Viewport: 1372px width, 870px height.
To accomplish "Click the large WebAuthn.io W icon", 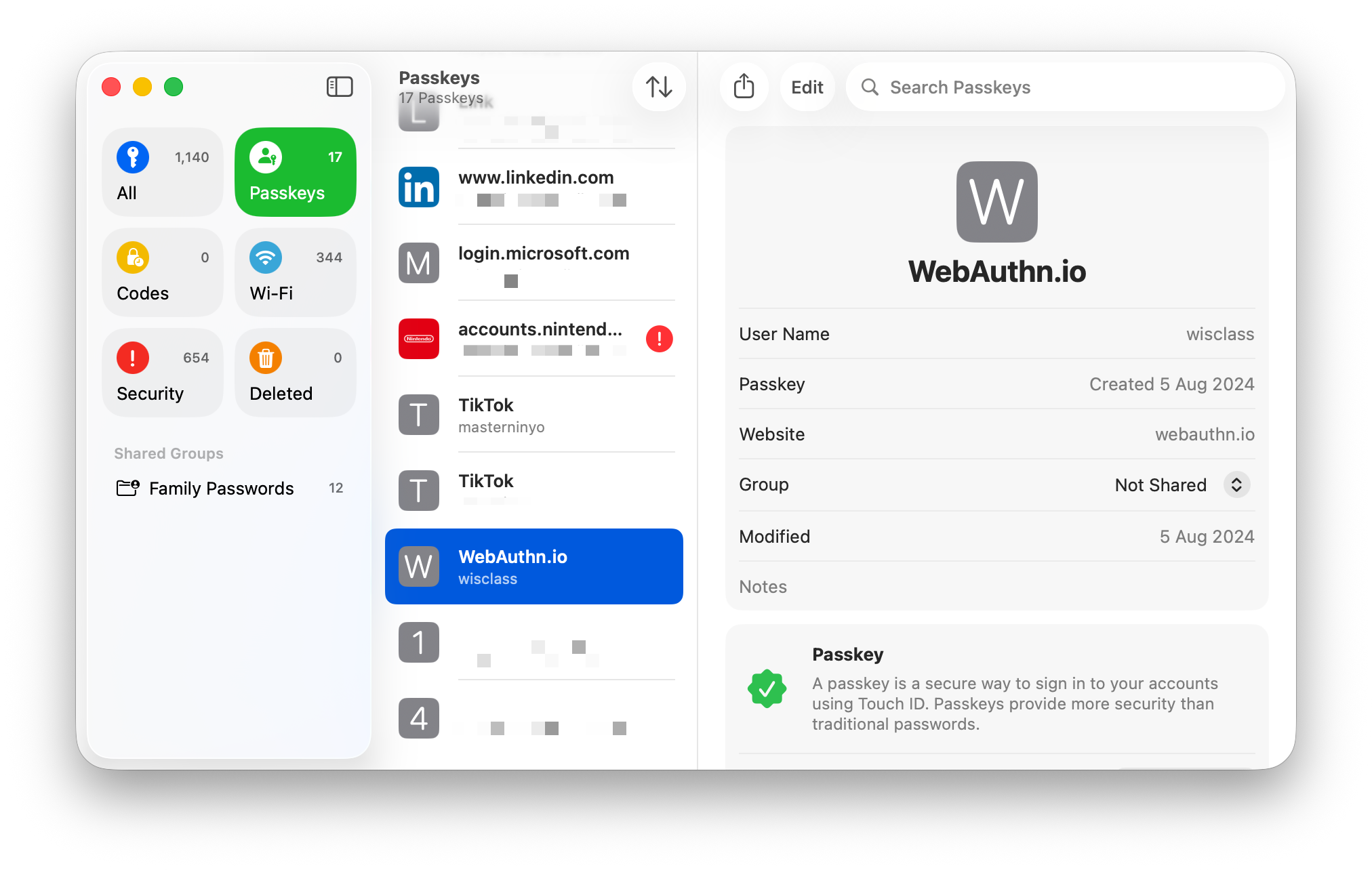I will point(997,202).
